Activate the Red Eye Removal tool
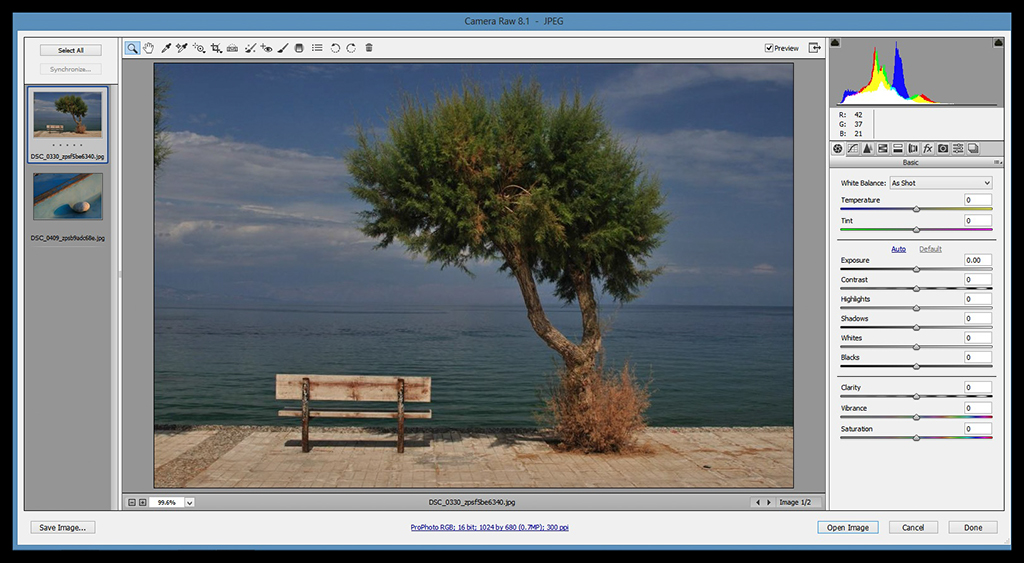 pyautogui.click(x=266, y=48)
